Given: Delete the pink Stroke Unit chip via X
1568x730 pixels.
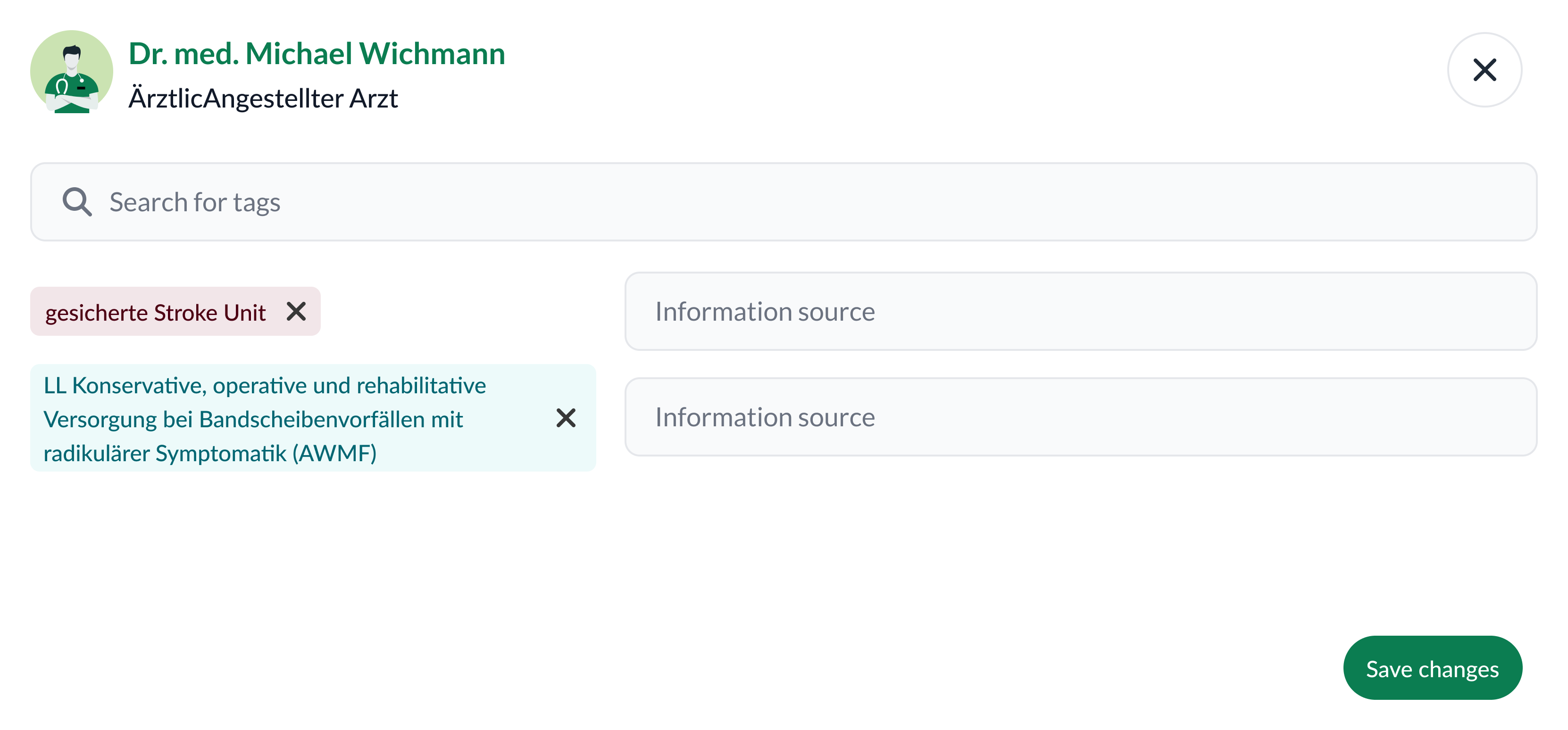Looking at the screenshot, I should coord(296,311).
